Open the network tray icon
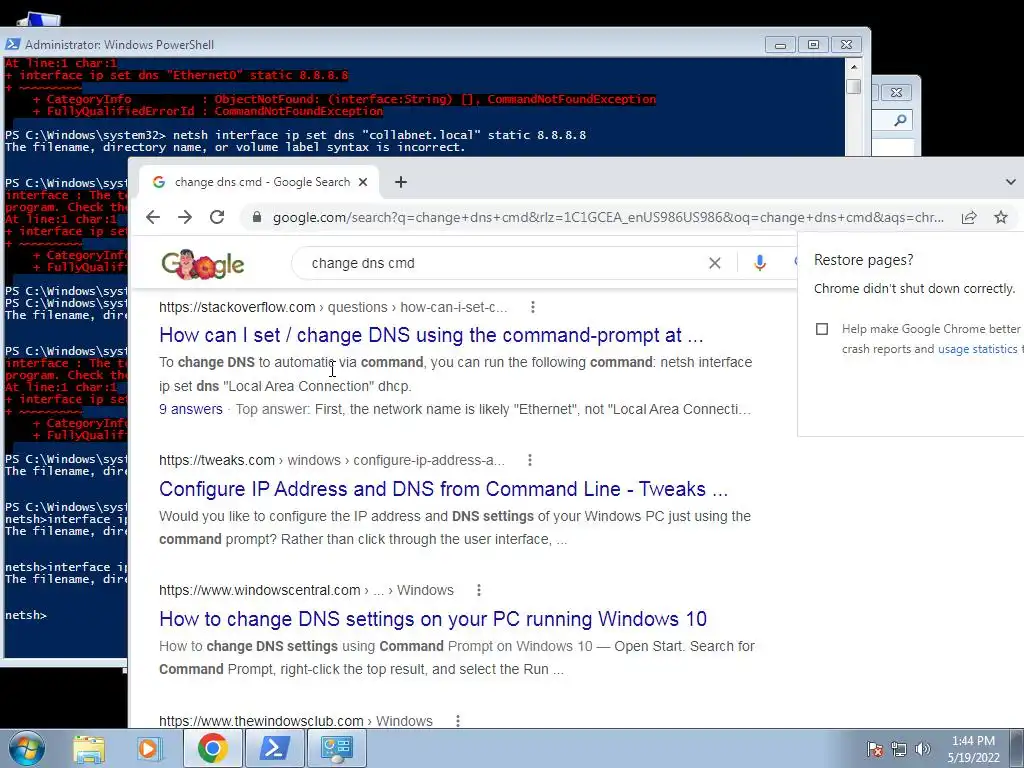The width and height of the screenshot is (1024, 768). pyautogui.click(x=899, y=749)
